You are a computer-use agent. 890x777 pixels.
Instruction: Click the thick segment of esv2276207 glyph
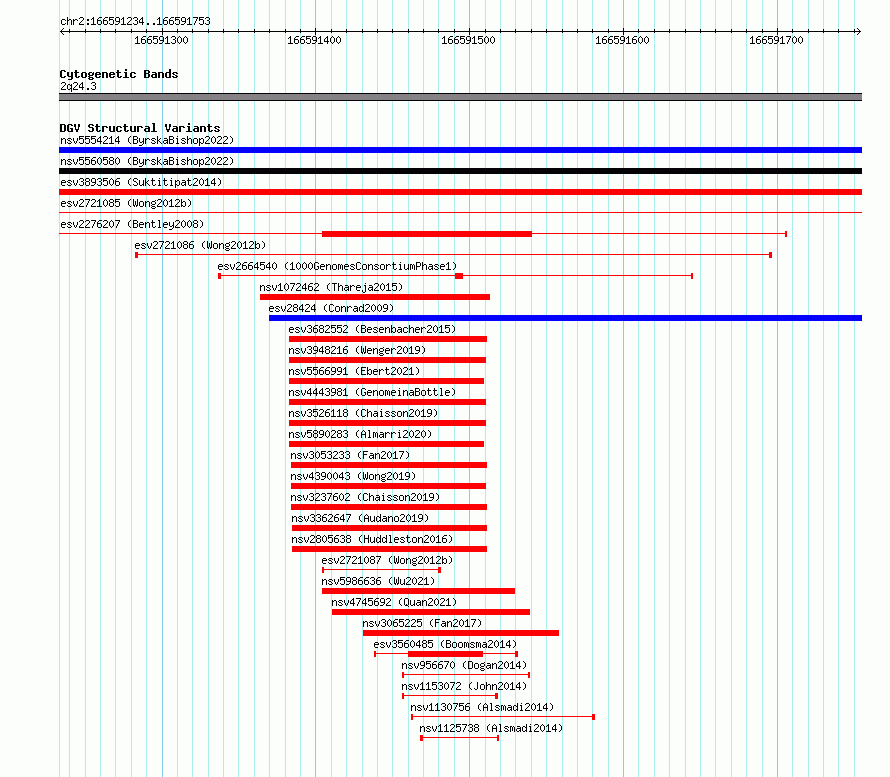(x=427, y=234)
